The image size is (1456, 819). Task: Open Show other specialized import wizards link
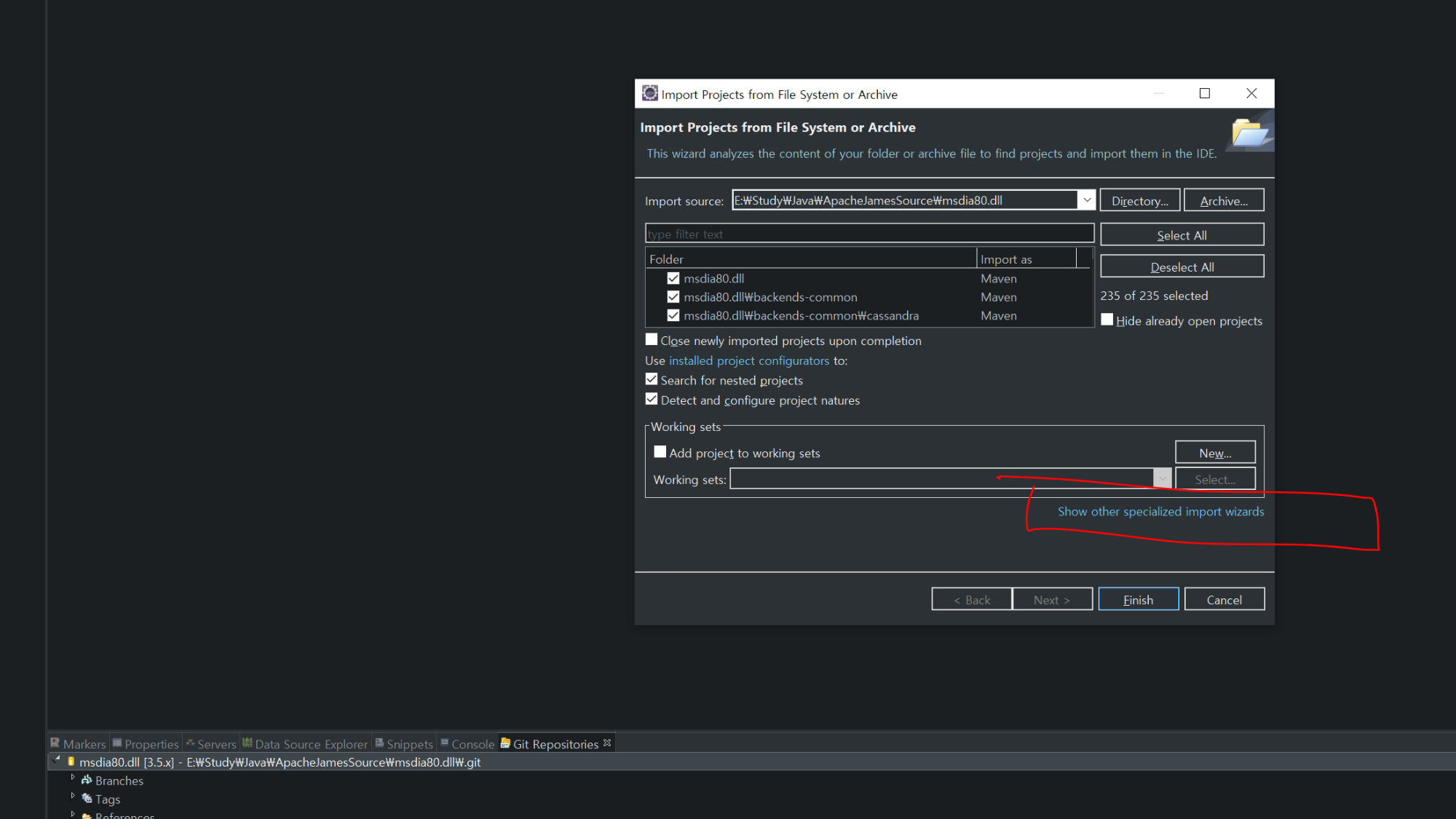(1160, 512)
